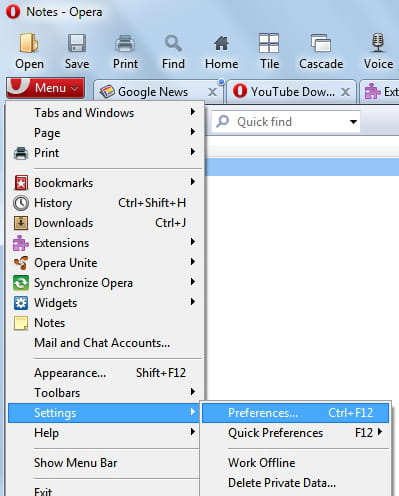Click the Cascade windows icon
The image size is (399, 496).
pos(321,43)
